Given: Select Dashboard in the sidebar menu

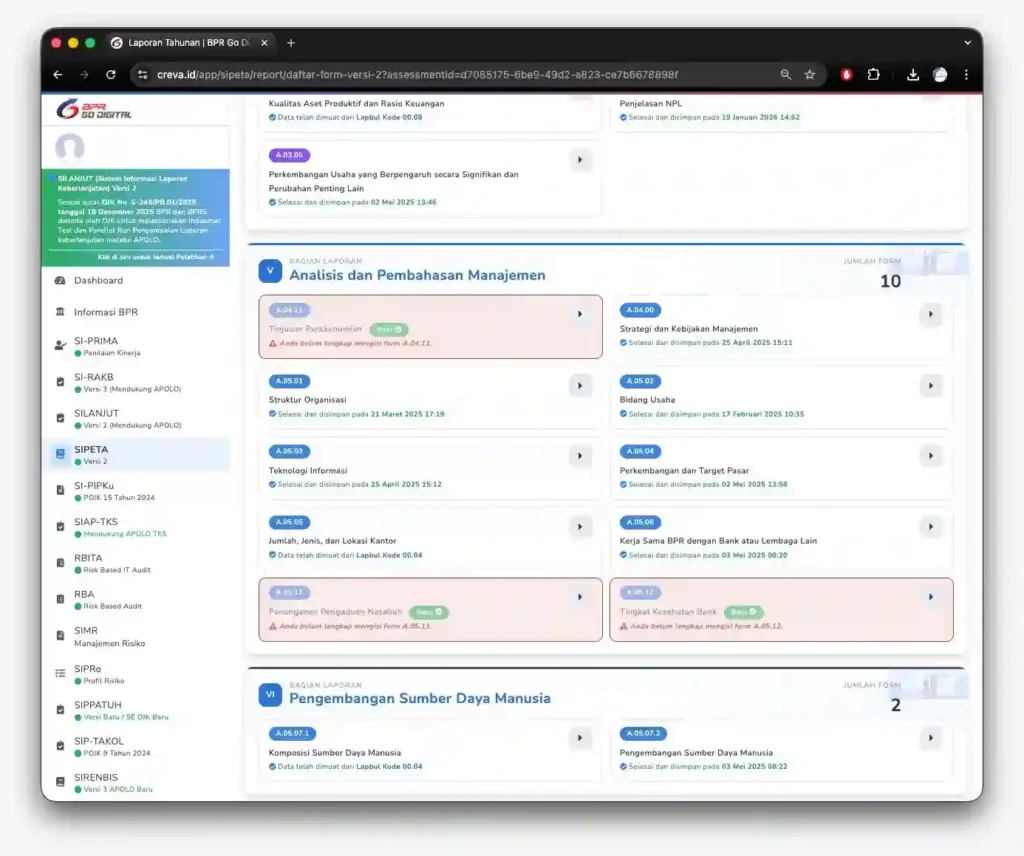Looking at the screenshot, I should (x=98, y=281).
